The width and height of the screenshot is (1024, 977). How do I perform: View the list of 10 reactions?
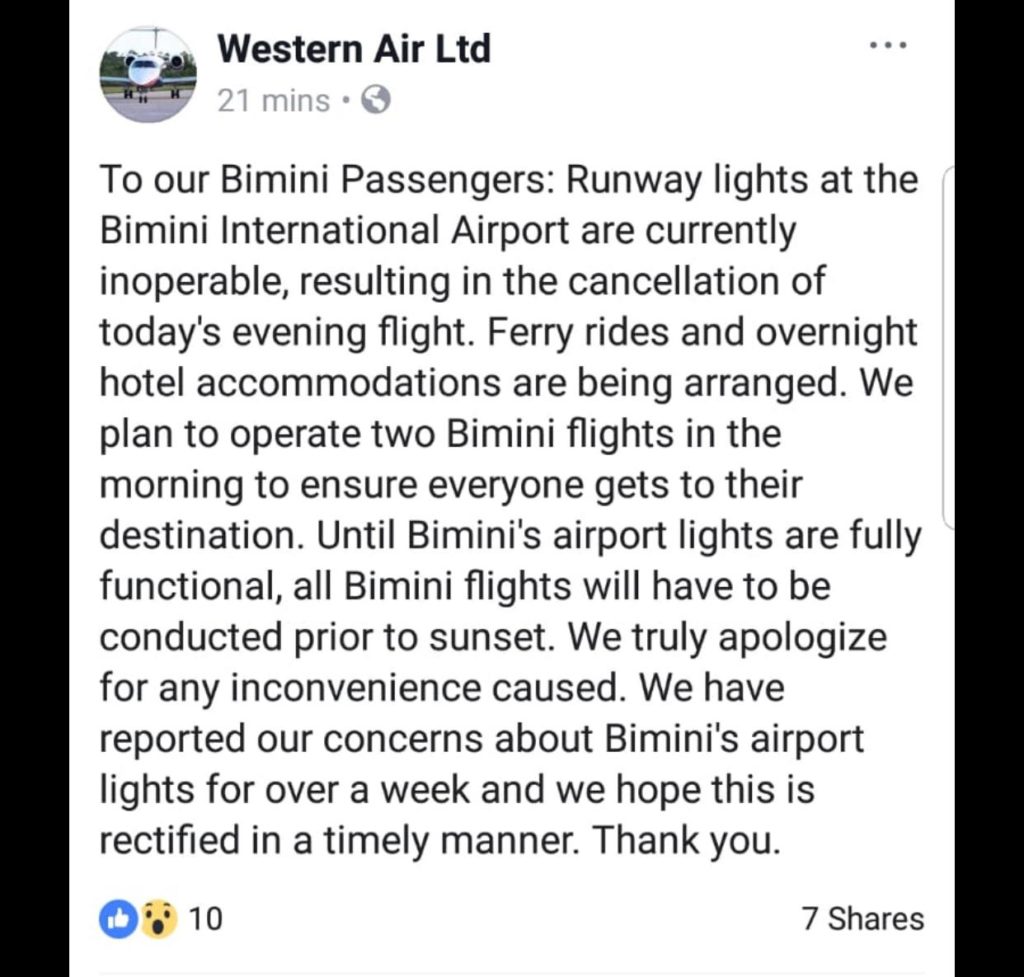pos(206,919)
